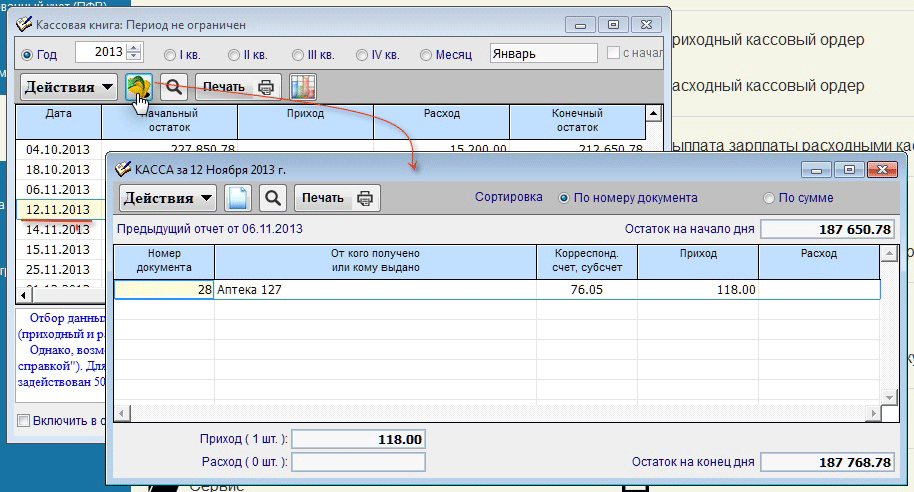Click scroll up arrow of Кассовая книга table
914x492 pixels.
click(x=654, y=114)
